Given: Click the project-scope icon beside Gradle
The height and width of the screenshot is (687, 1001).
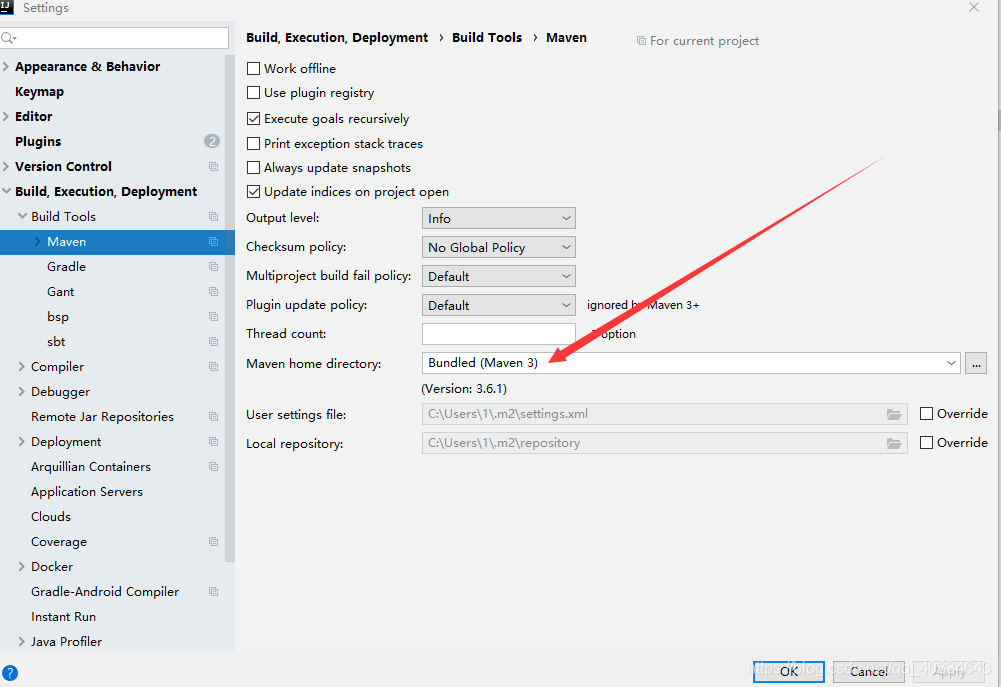Looking at the screenshot, I should tap(213, 267).
